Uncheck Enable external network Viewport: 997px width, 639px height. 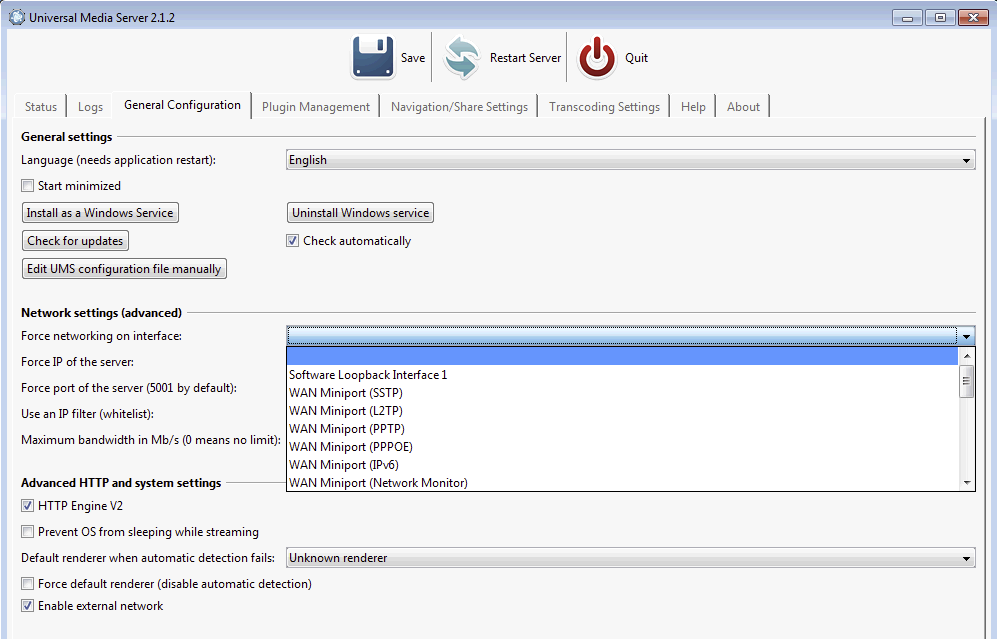(27, 606)
